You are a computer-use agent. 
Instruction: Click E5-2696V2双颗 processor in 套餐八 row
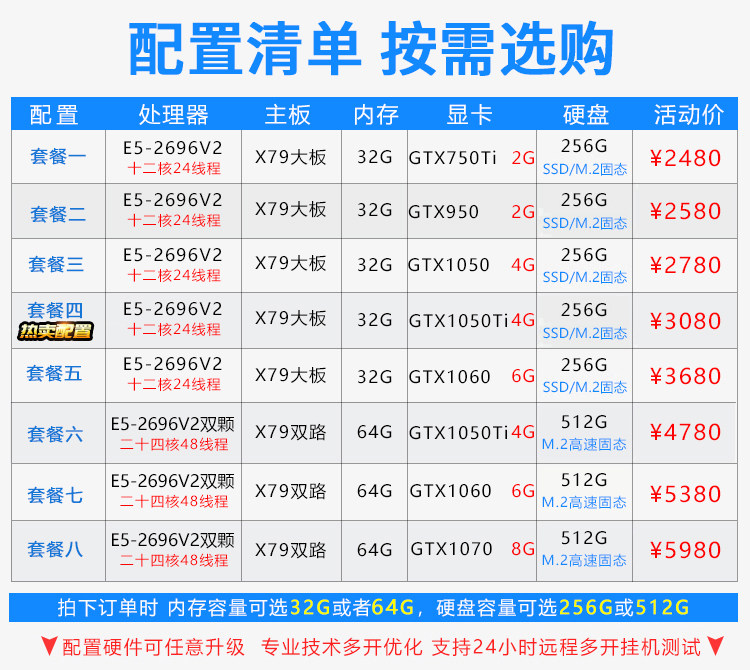point(173,540)
